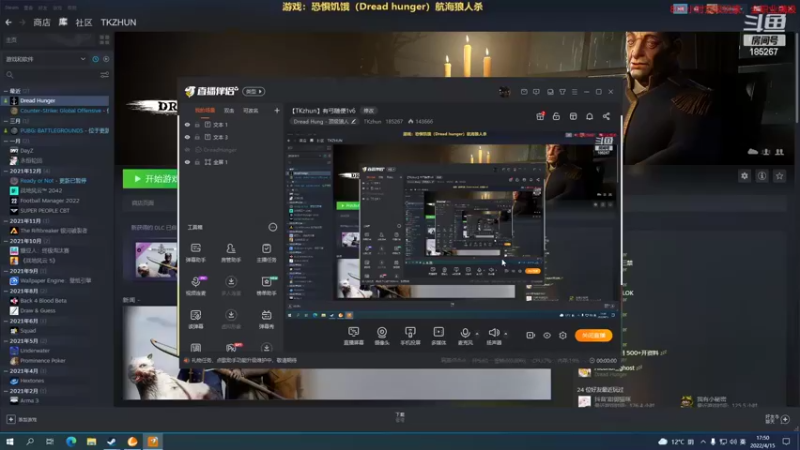Click the share icon in streaming app

tap(606, 116)
